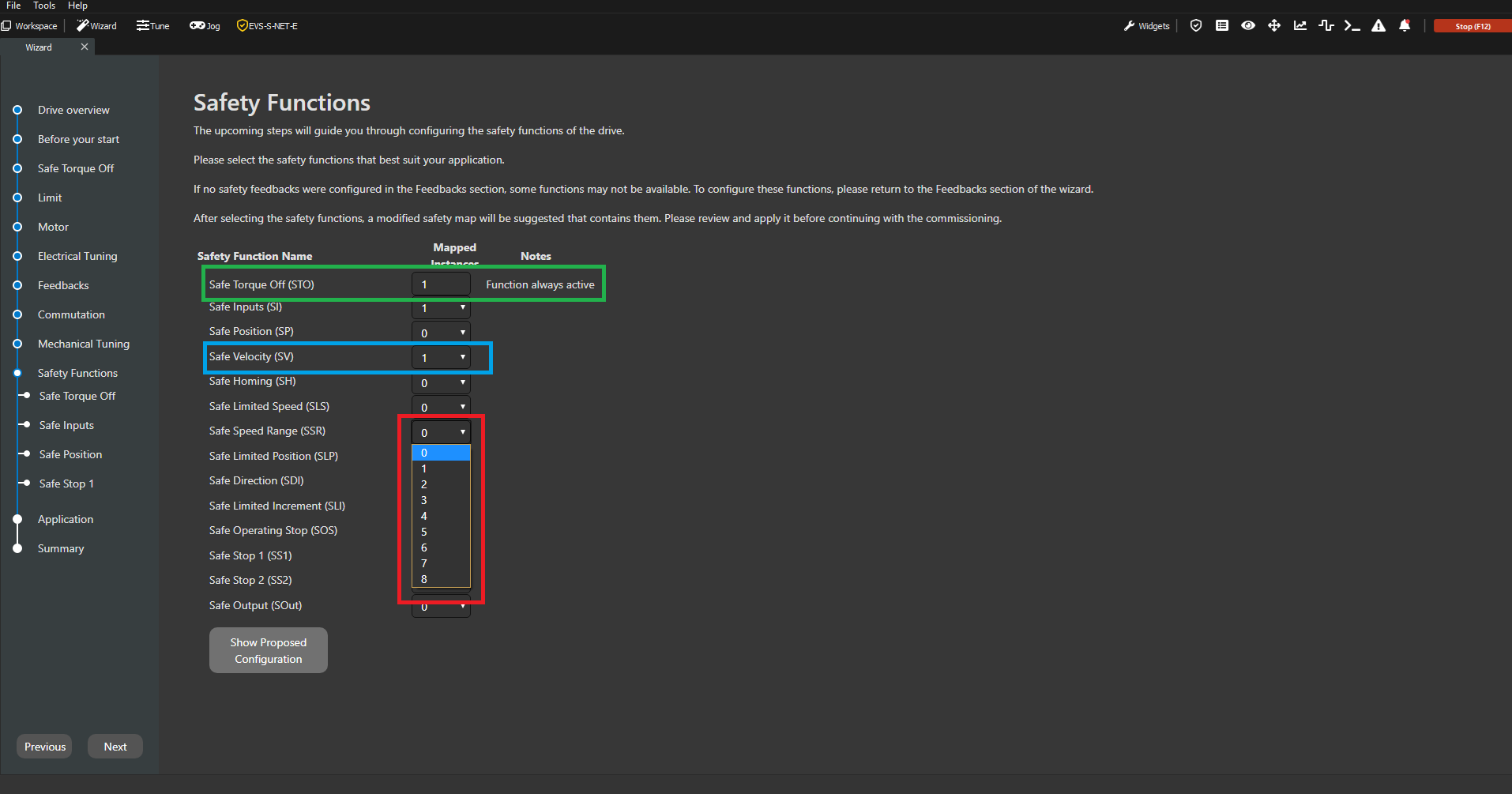Expand the Safe Position (SP) dropdown
1512x794 pixels.
click(441, 333)
